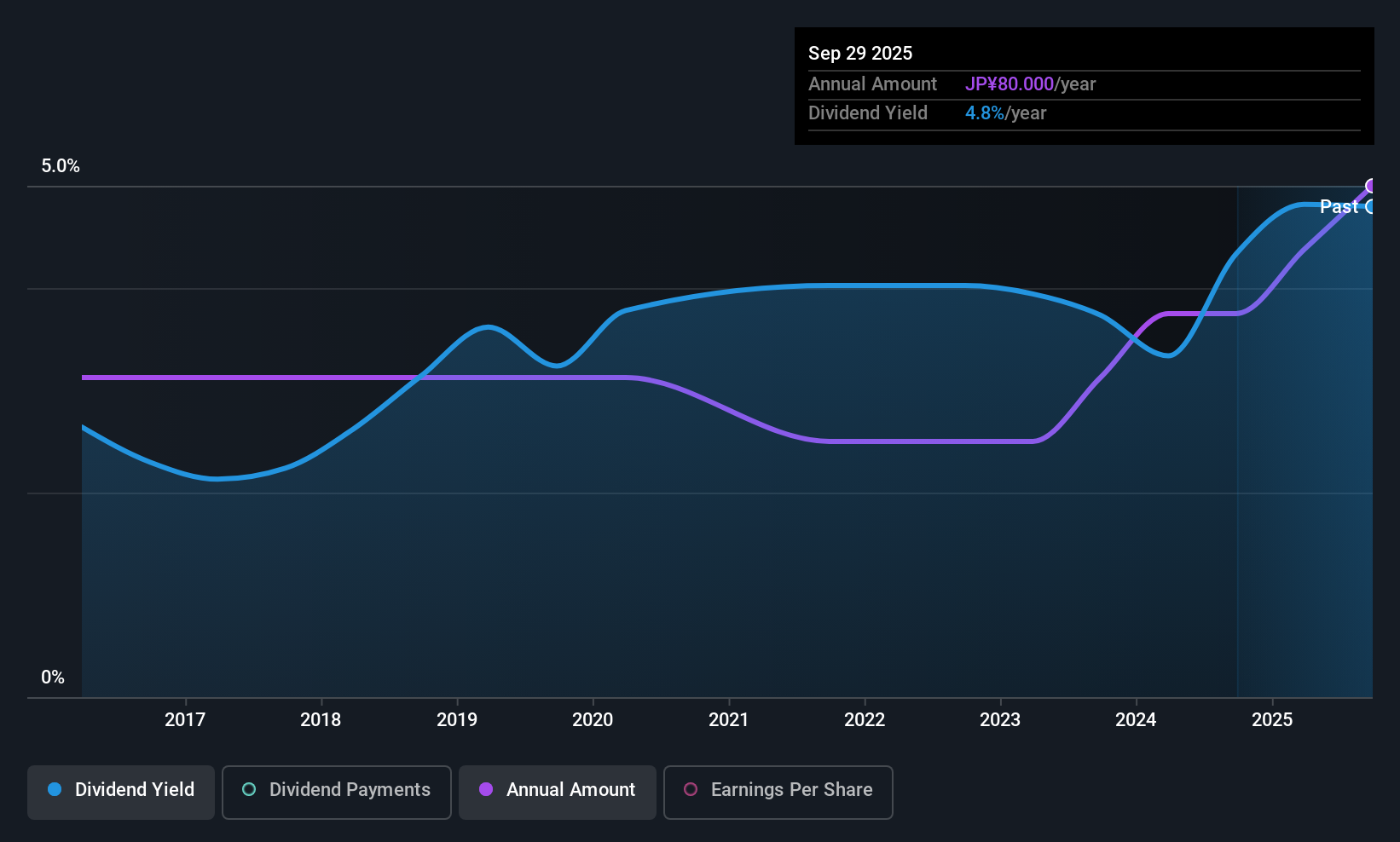The height and width of the screenshot is (842, 1400).
Task: Select the 2021 axis label
Action: point(729,720)
